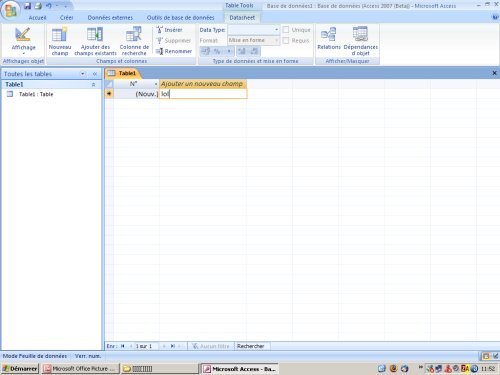Open the Toutes les tables dropdown arrow
This screenshot has width=500, height=375.
[x=83, y=74]
